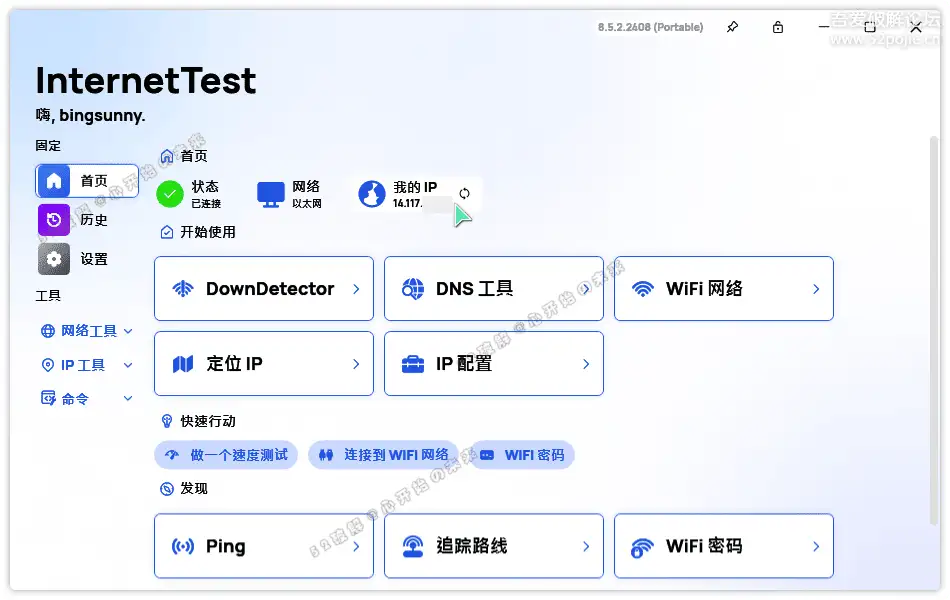Viewport: 950px width, 600px height.
Task: Open the IP 配置 card
Action: click(x=494, y=364)
